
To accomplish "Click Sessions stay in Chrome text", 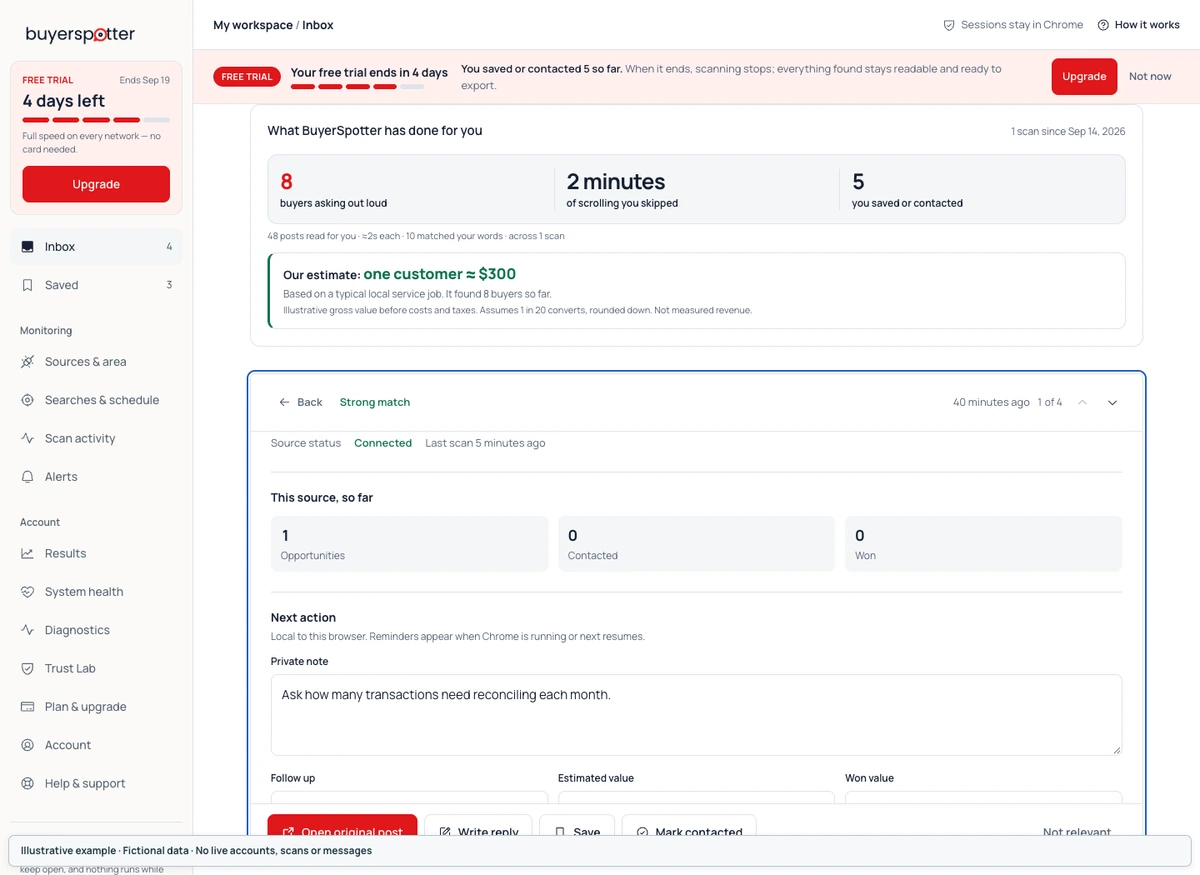I will click(1022, 25).
